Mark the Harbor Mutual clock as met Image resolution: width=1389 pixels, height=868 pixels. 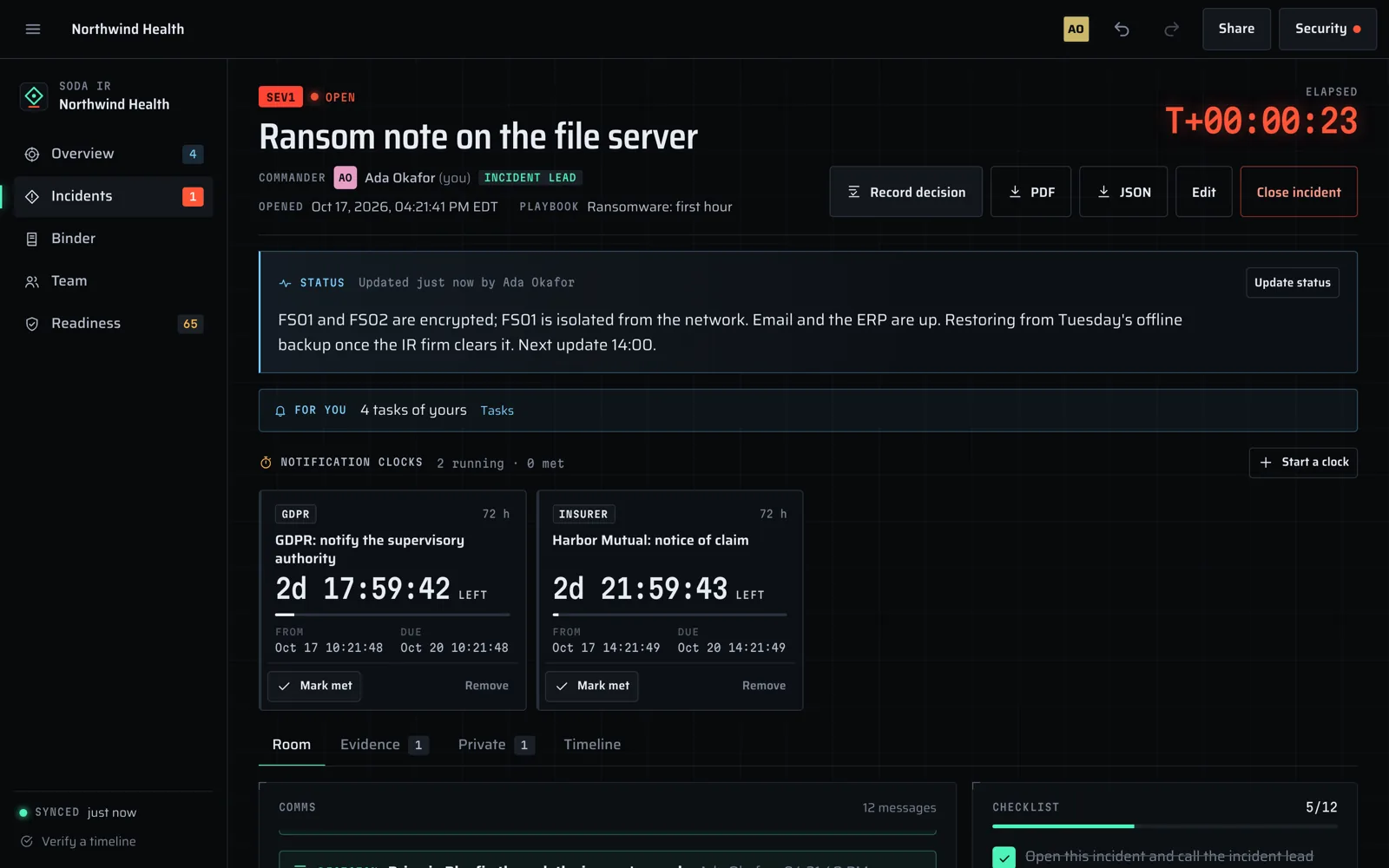click(x=591, y=686)
